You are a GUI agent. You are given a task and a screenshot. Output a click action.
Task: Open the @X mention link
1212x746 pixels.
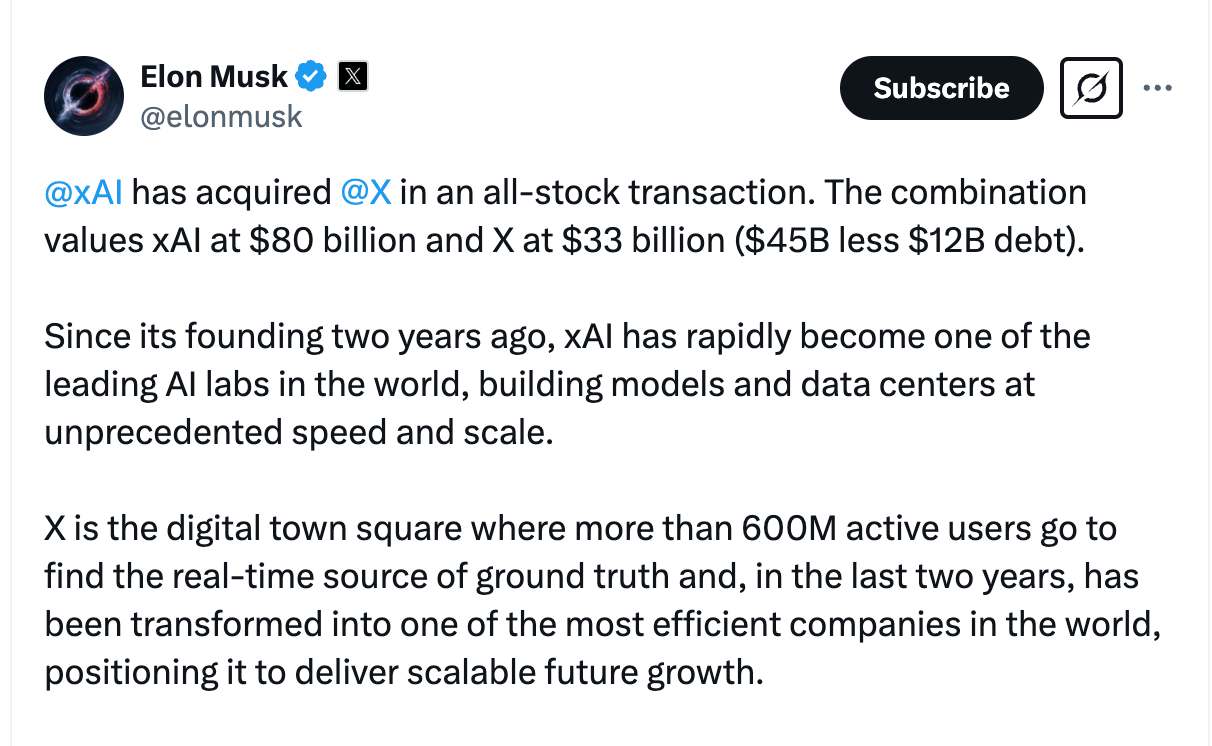(366, 192)
